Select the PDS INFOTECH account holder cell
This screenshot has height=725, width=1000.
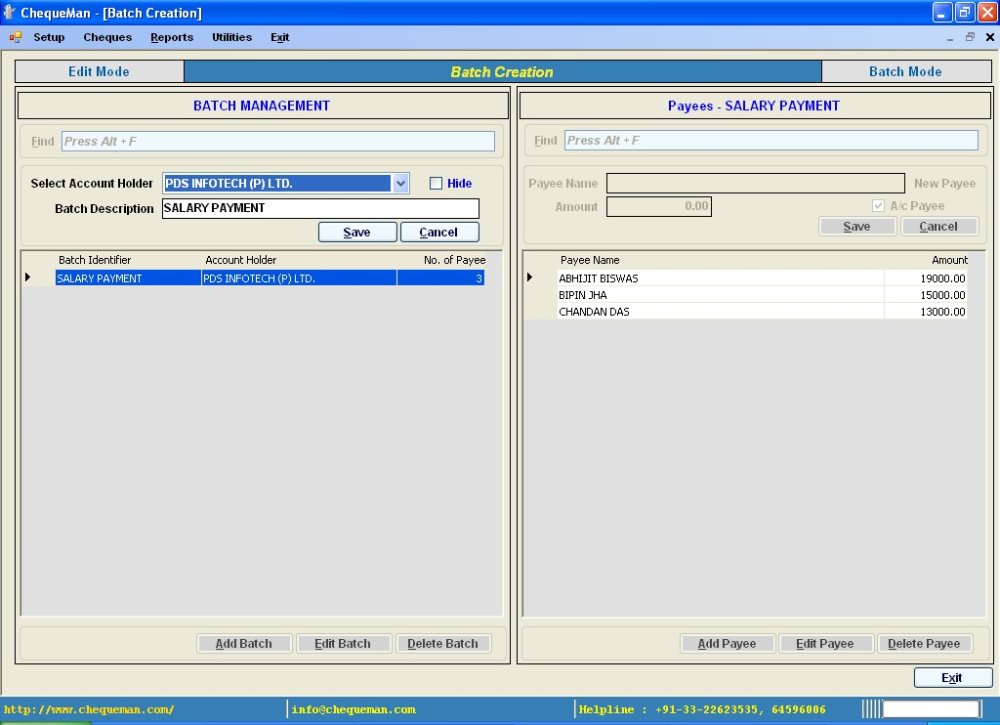point(299,278)
